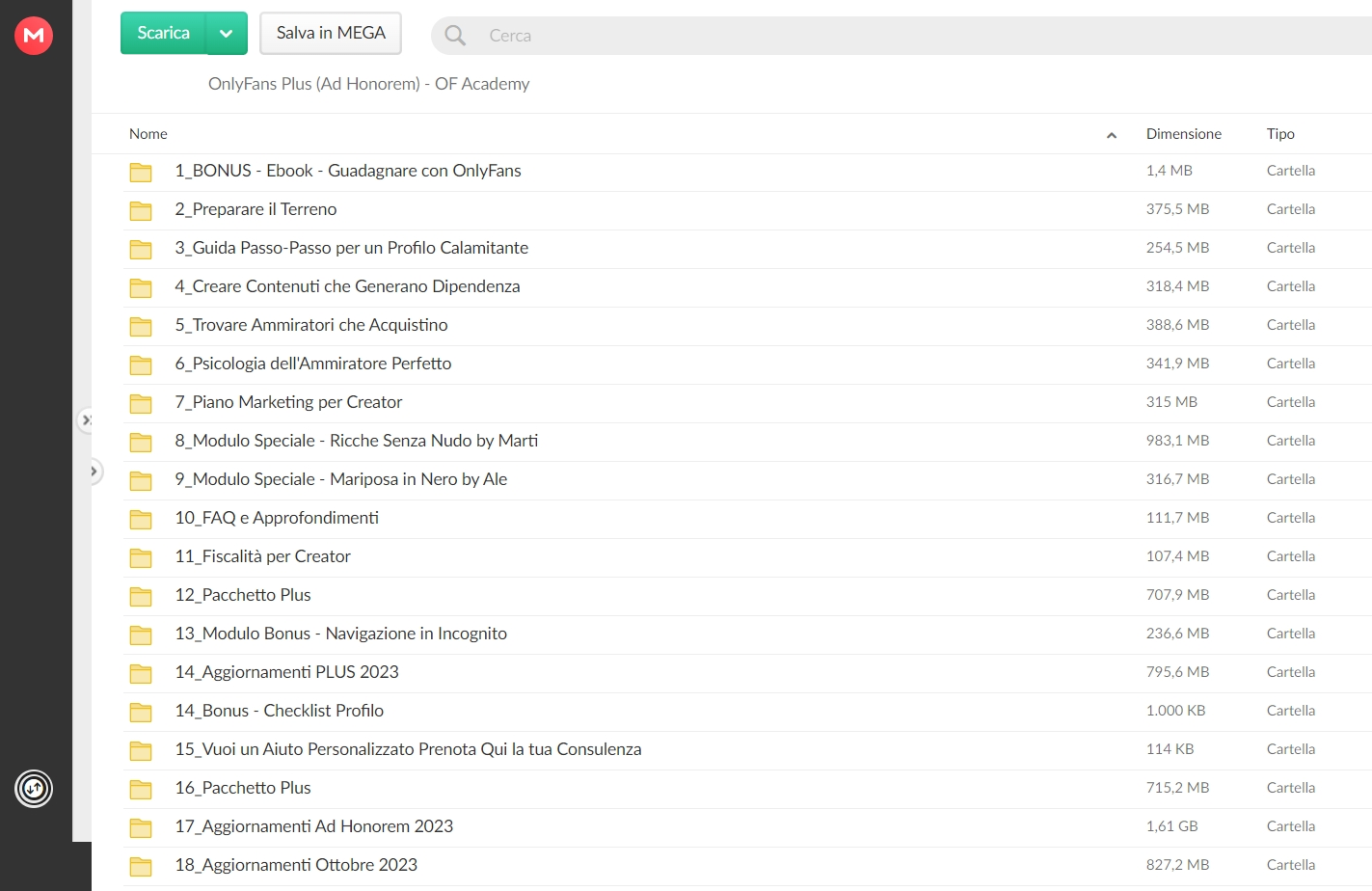Click the Cerca search field

906,36
